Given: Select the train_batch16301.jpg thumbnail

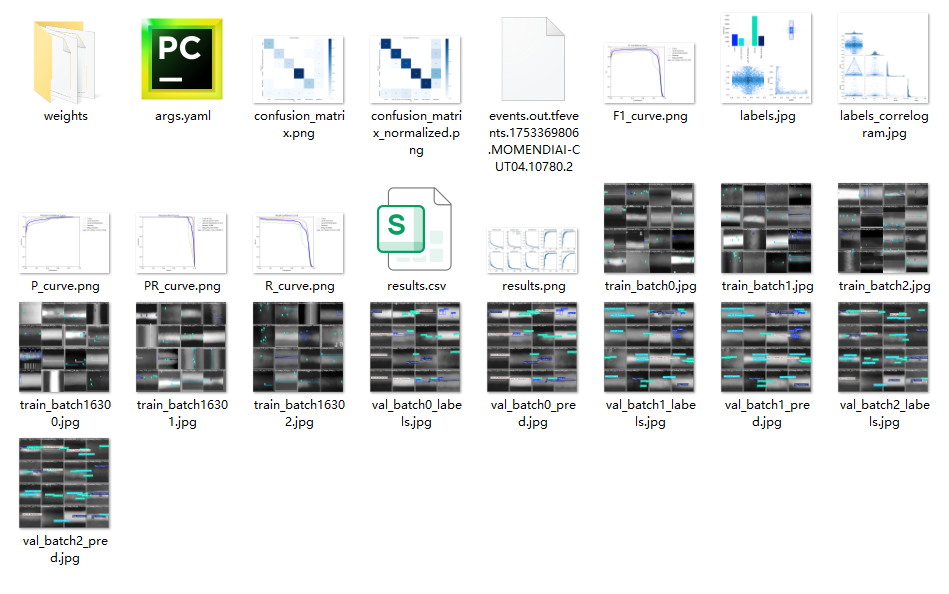Looking at the screenshot, I should coord(182,347).
